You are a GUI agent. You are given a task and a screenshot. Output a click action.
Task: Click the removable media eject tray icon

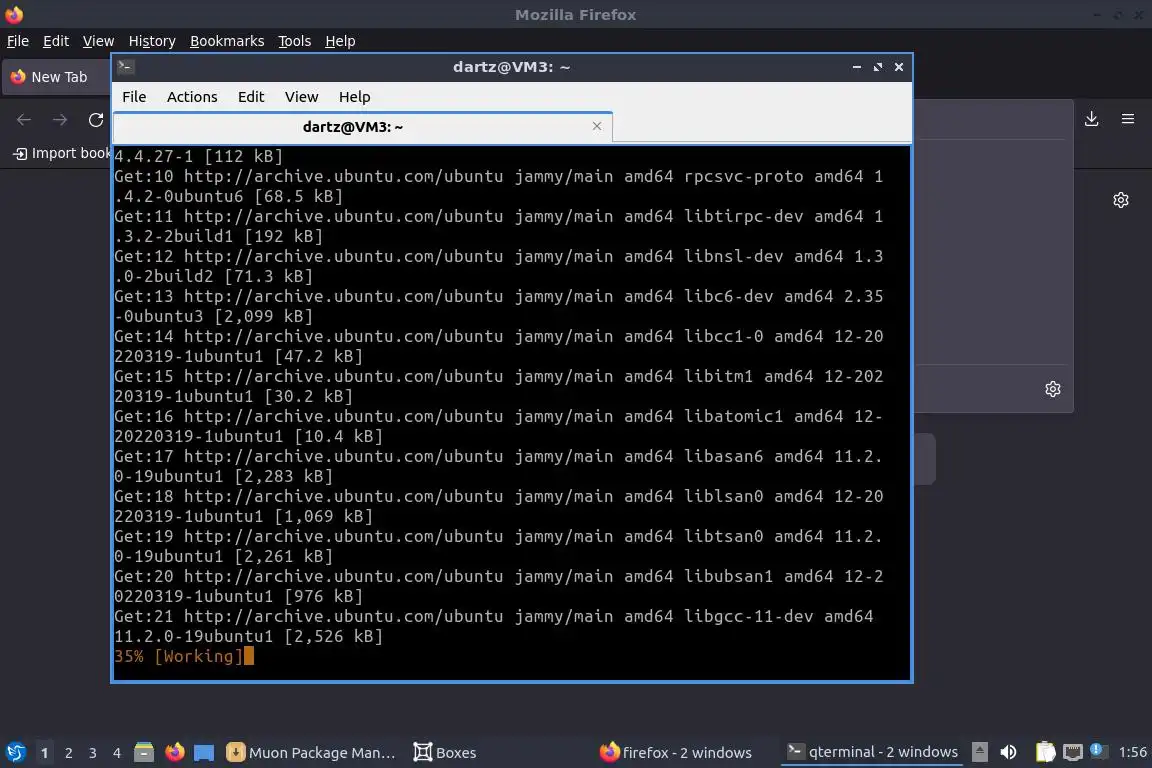tap(980, 752)
